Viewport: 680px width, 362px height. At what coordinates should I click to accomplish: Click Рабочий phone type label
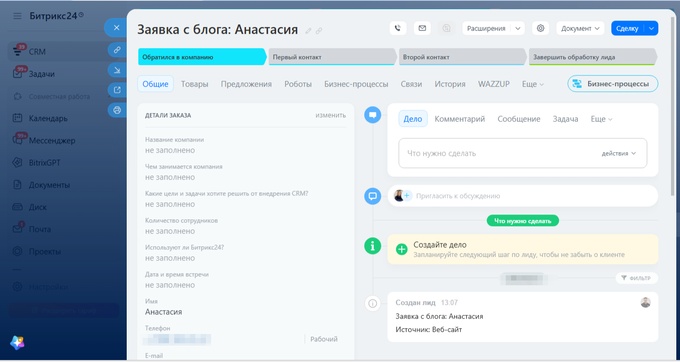tap(324, 339)
